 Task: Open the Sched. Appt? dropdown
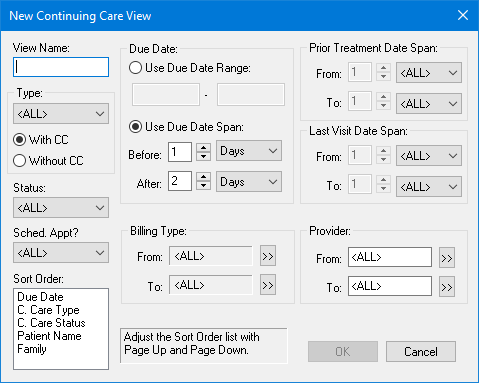pos(61,253)
